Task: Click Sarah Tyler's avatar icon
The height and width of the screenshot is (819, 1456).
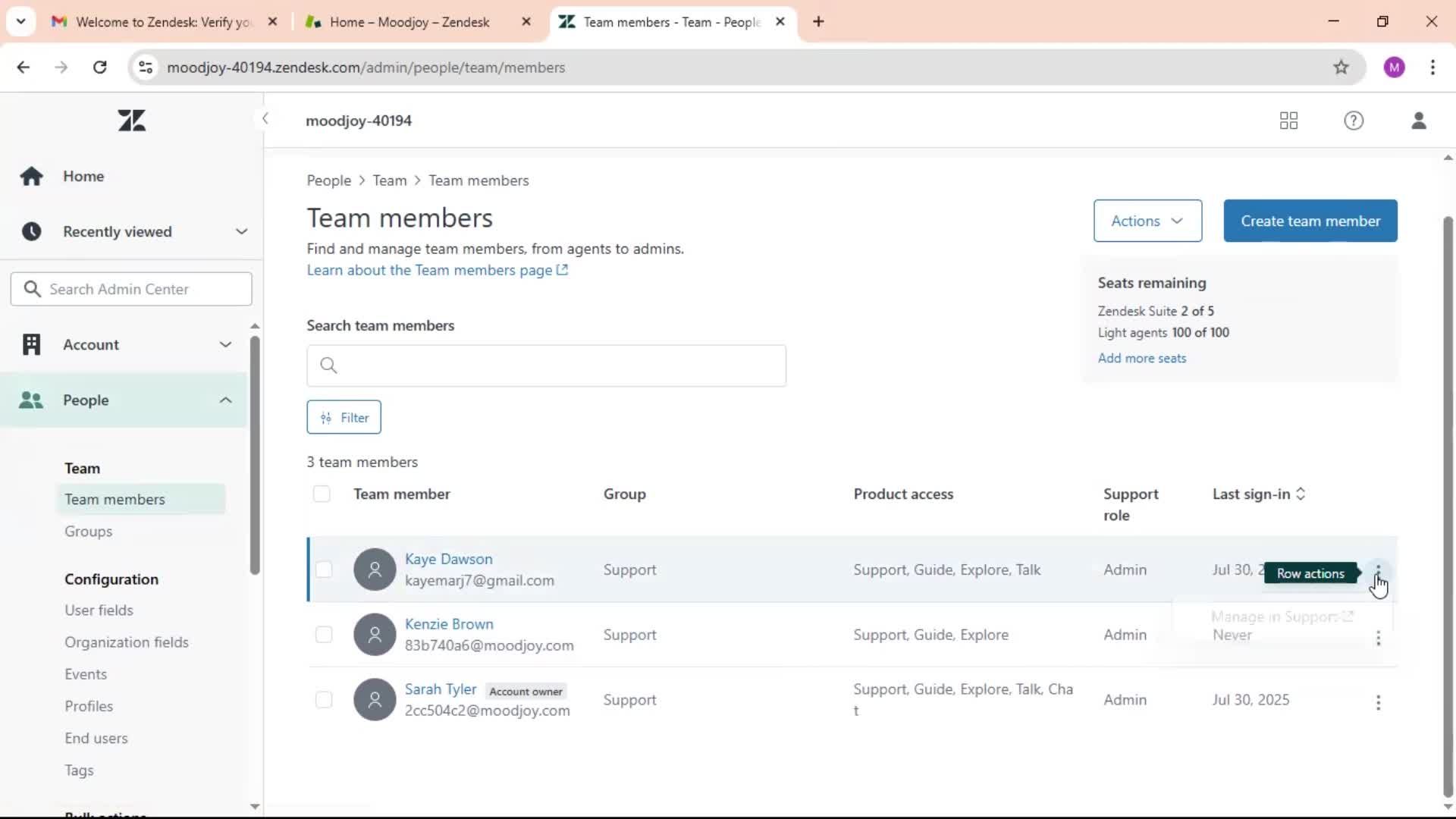Action: [375, 700]
